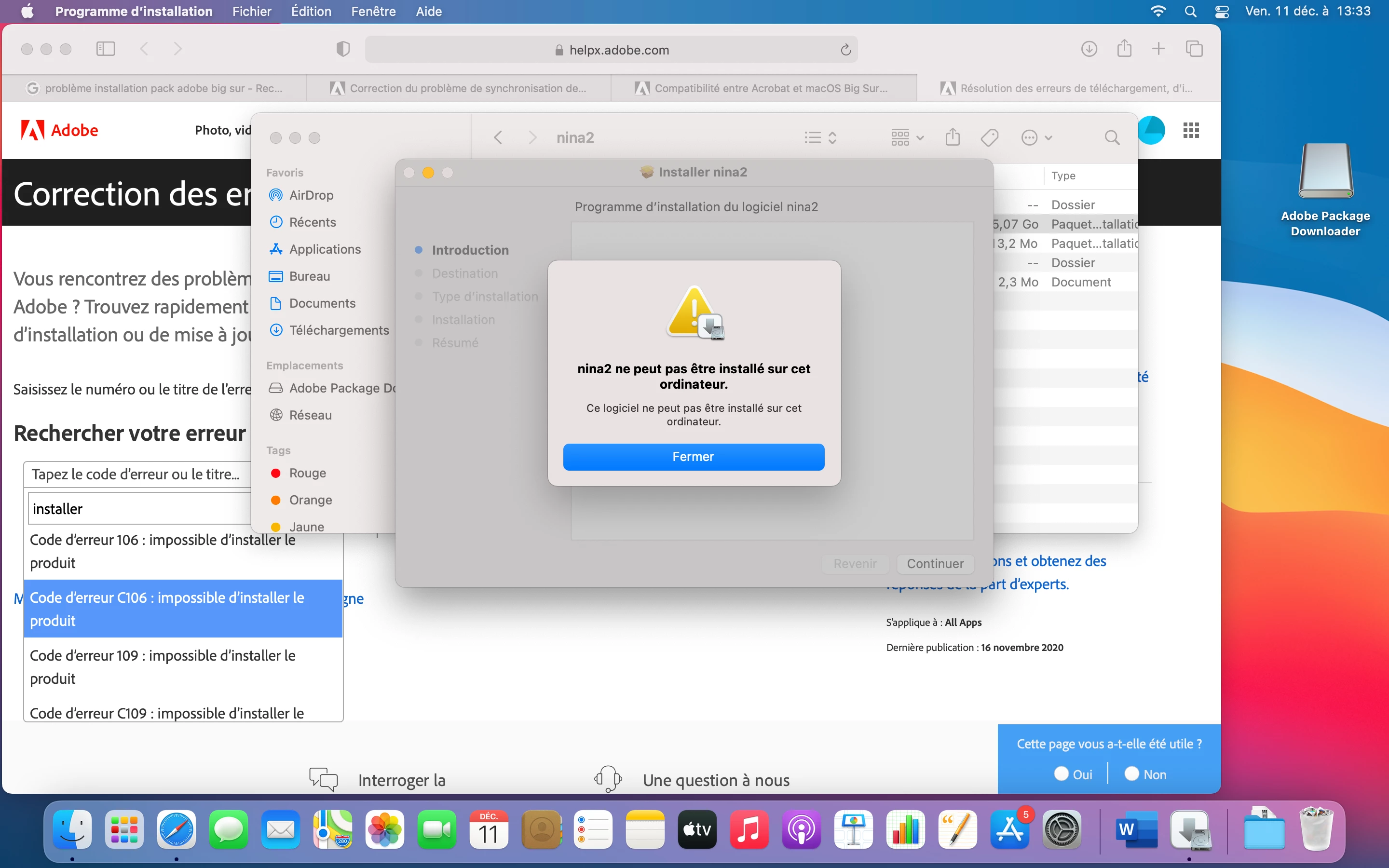Click the Safari downloads icon
This screenshot has width=1389, height=868.
[x=1089, y=49]
